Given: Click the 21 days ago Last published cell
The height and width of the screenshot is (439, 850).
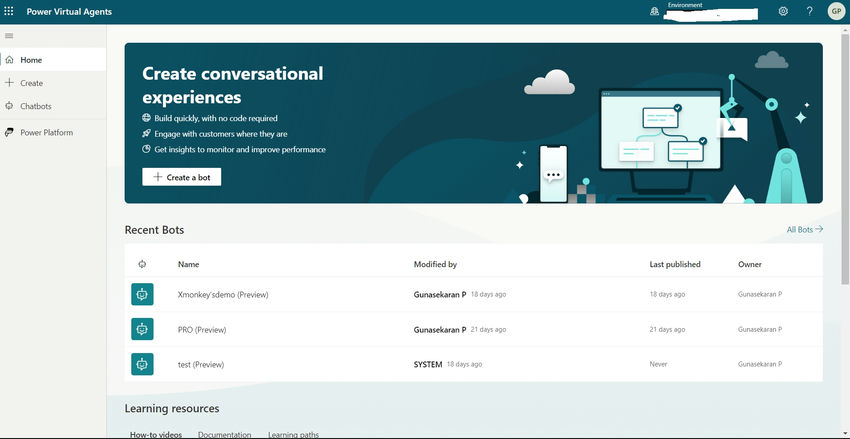Looking at the screenshot, I should point(667,330).
